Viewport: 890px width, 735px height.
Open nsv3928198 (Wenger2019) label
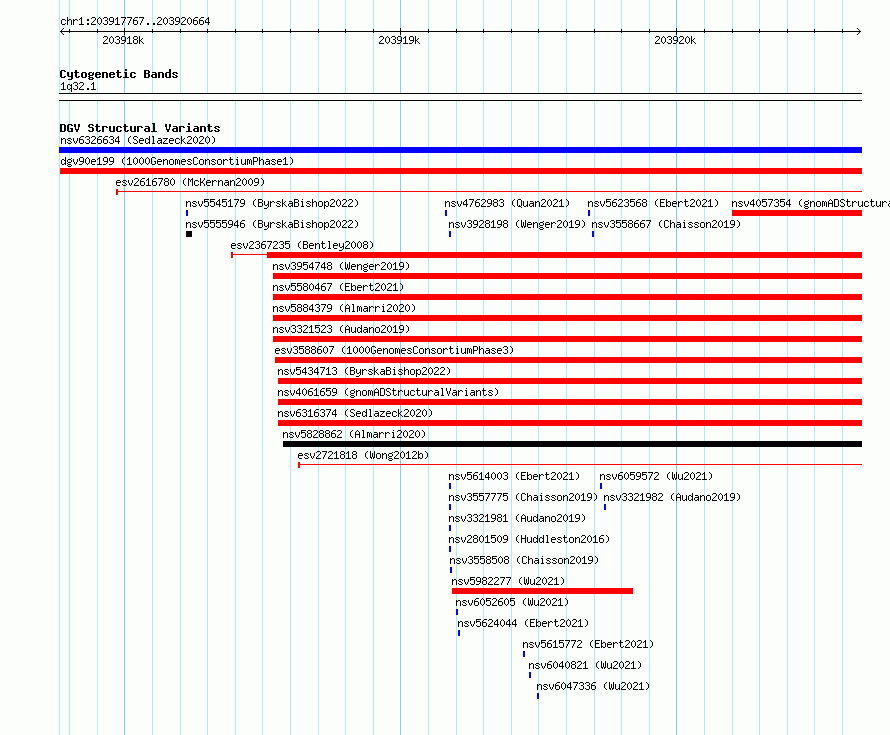pyautogui.click(x=517, y=224)
